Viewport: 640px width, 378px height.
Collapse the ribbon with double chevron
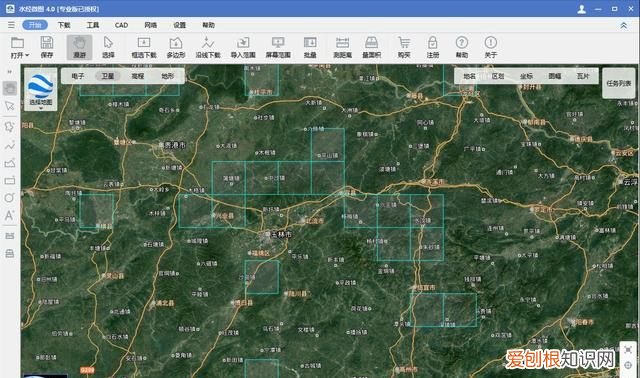(624, 26)
